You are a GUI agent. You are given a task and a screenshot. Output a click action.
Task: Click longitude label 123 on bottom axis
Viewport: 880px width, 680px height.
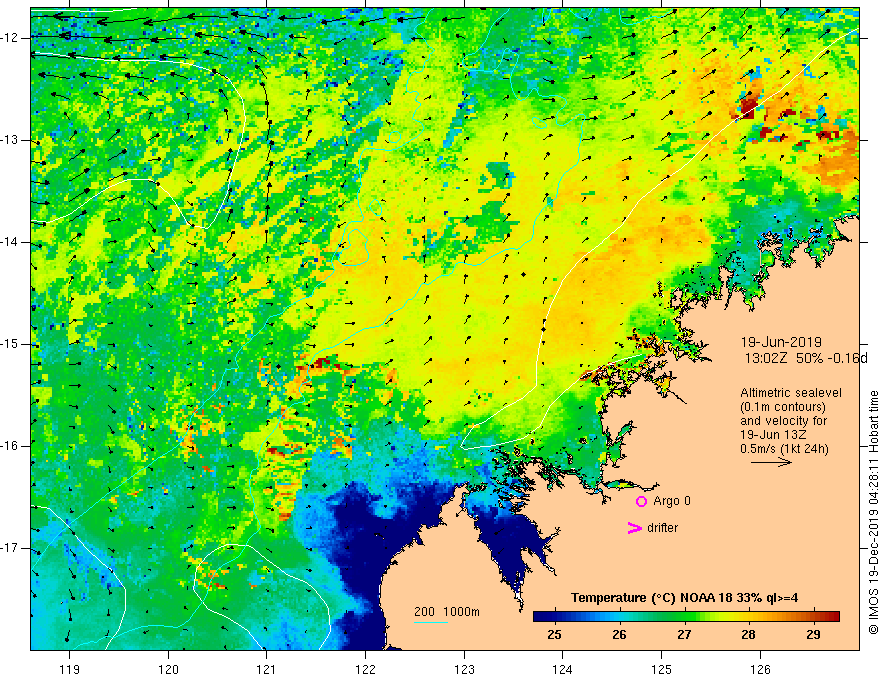click(x=464, y=669)
